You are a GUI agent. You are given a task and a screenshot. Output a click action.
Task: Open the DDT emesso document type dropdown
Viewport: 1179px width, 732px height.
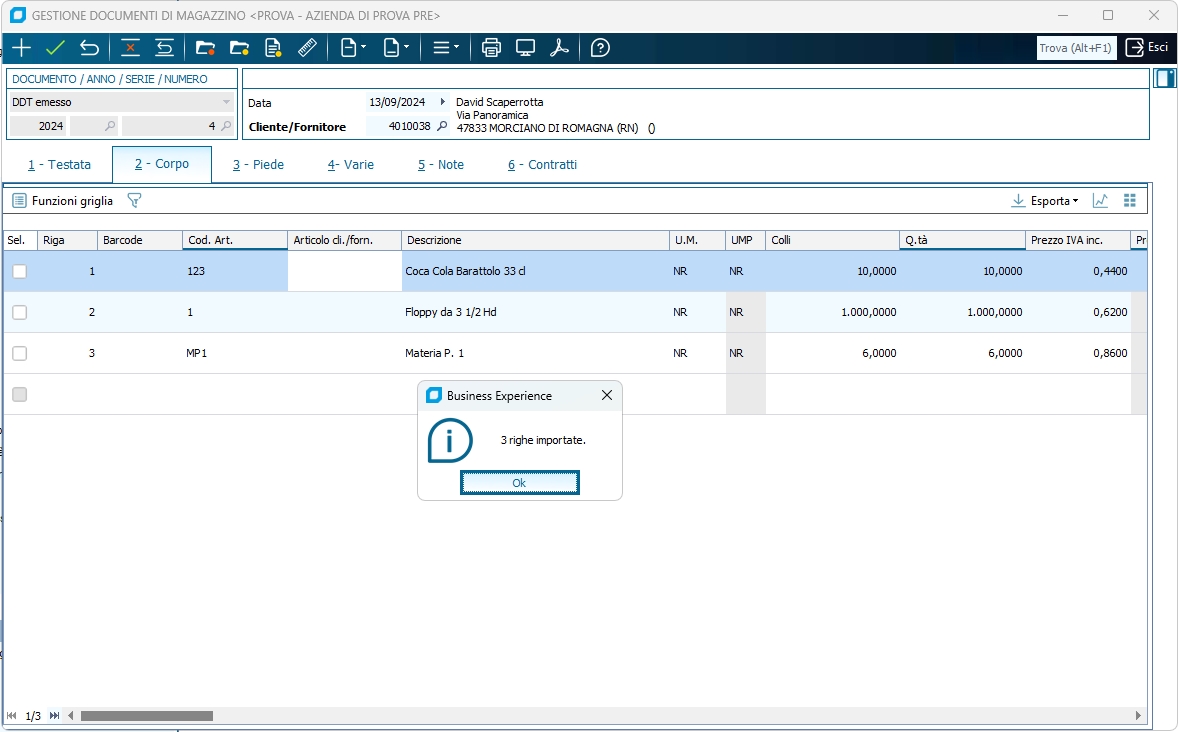[x=226, y=102]
